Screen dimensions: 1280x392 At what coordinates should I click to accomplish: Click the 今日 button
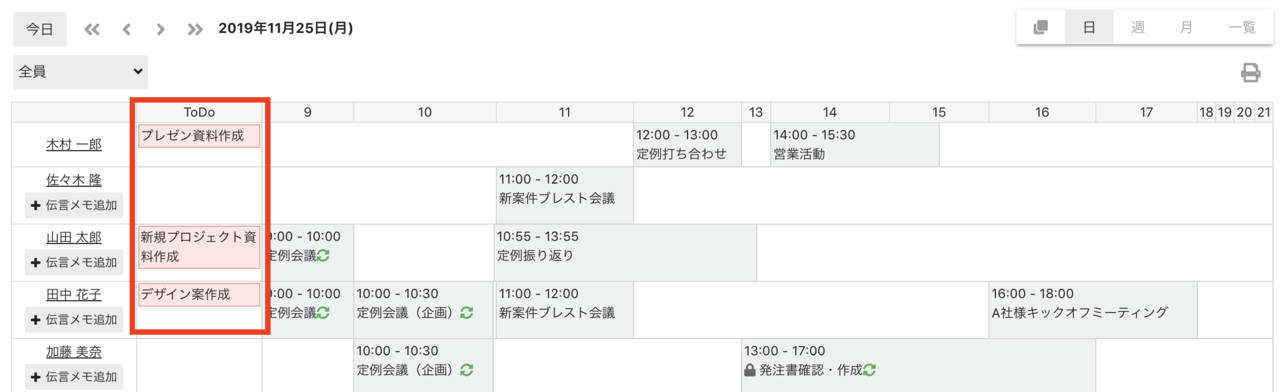tap(40, 29)
